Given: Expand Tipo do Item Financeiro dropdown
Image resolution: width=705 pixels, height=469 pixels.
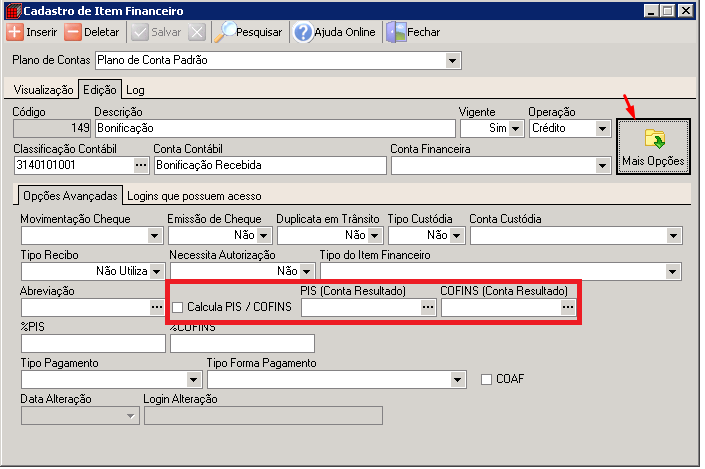Looking at the screenshot, I should tap(673, 272).
